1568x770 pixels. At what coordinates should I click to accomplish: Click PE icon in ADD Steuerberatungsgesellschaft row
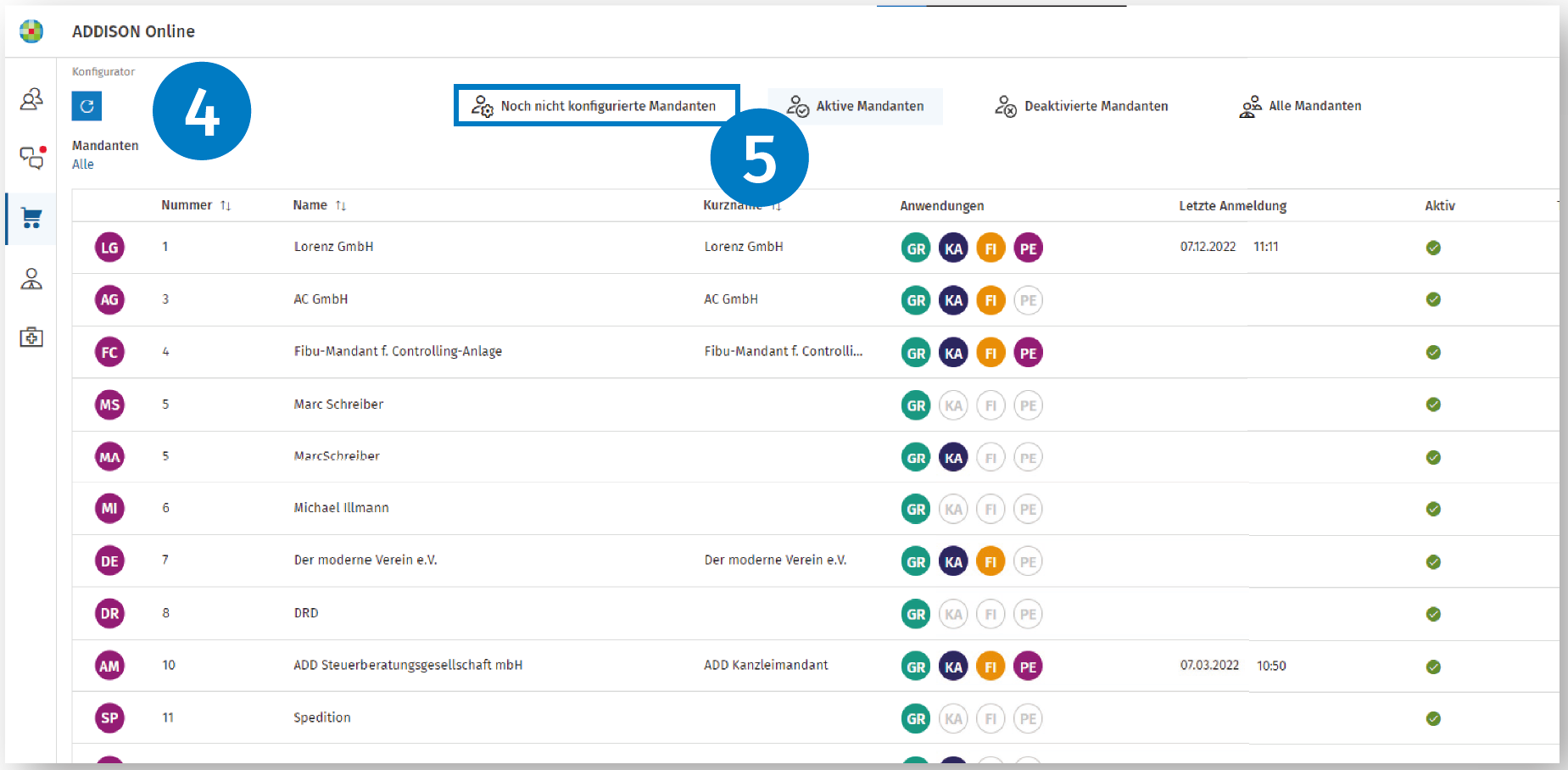coord(1028,667)
